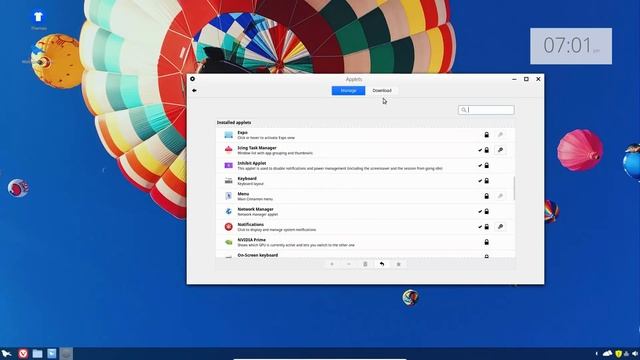Viewport: 640px width, 360px height.
Task: Open the main menu on the taskbar
Action: (x=7, y=353)
